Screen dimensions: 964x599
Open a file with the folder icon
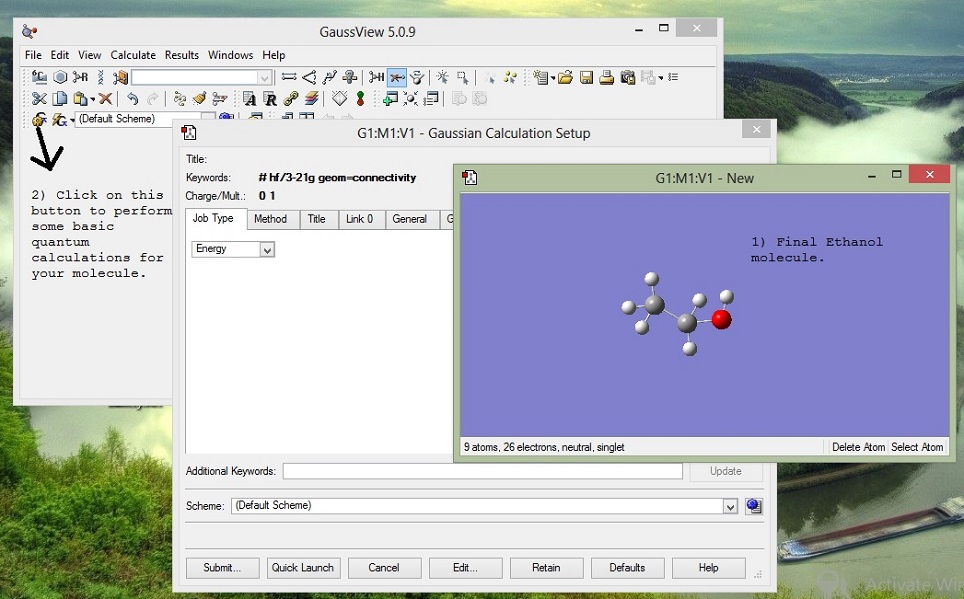(566, 77)
